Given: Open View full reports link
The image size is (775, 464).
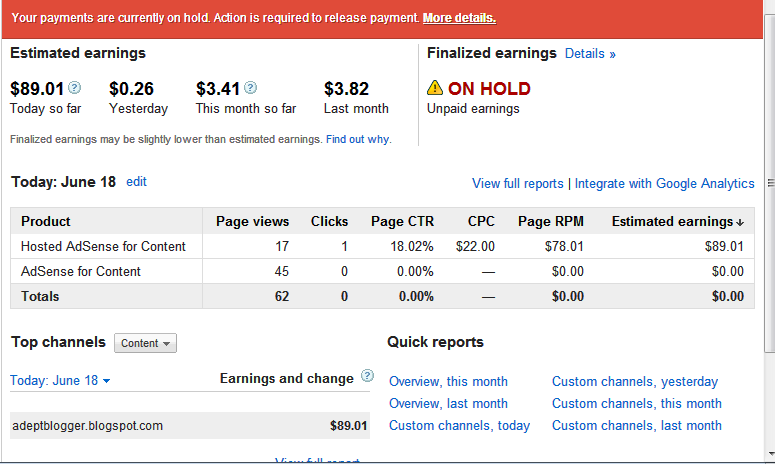Looking at the screenshot, I should 517,184.
